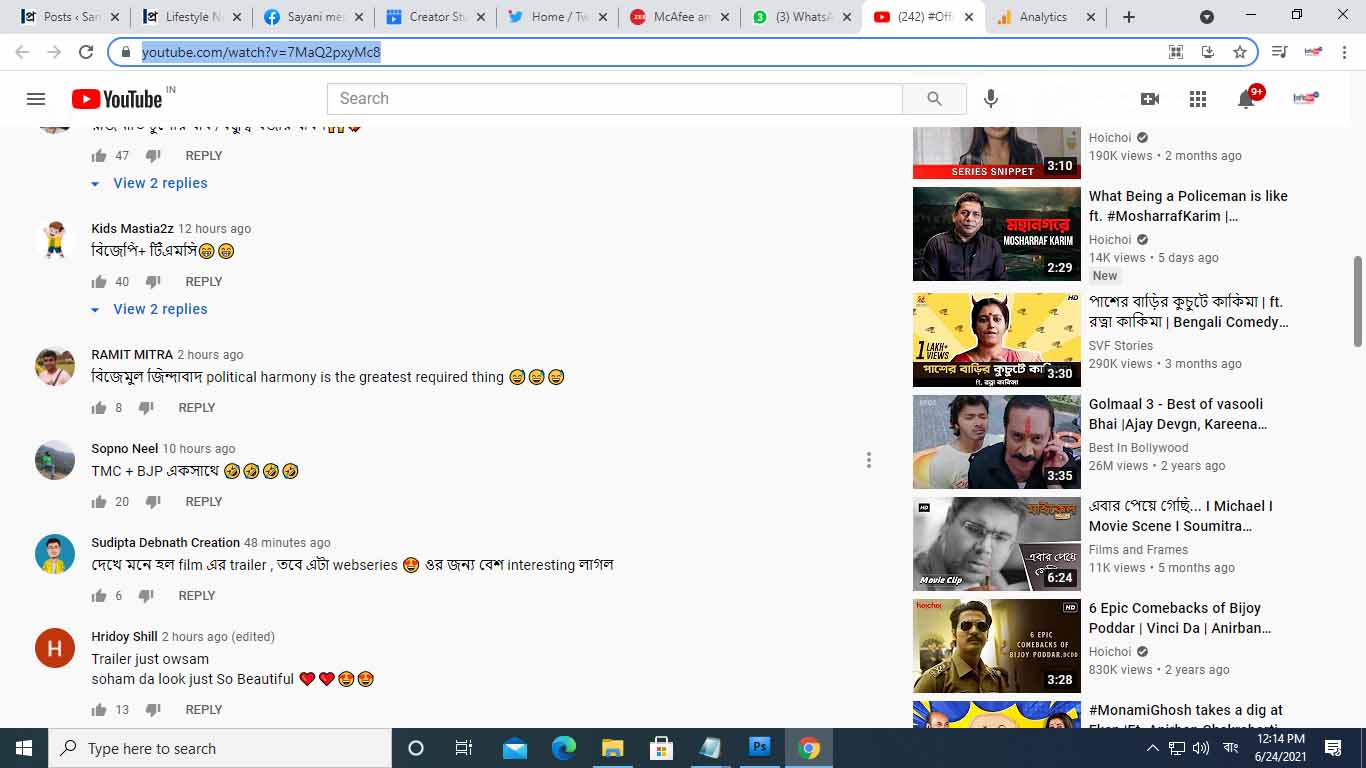Open Sopno Neel's channel avatar
This screenshot has height=768, width=1366.
click(x=55, y=460)
